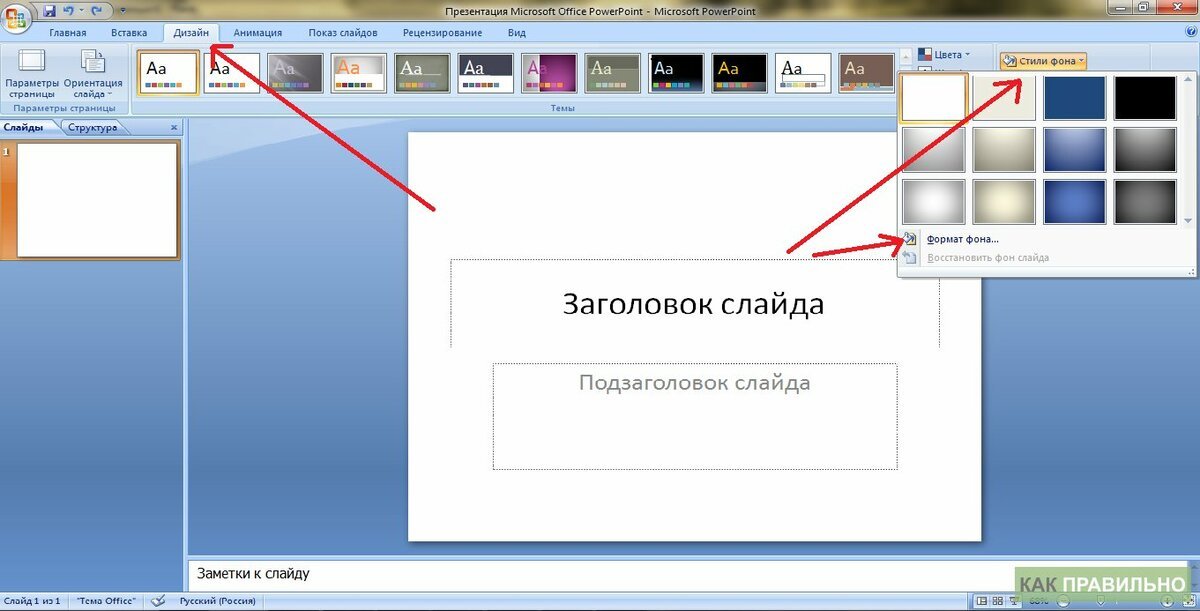Click the Параметры страницы button
Screen dimensions: 1200x611
coord(32,73)
